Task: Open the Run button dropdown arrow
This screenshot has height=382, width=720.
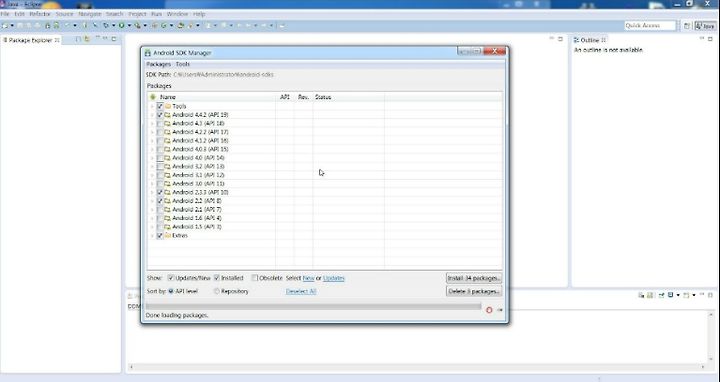Action: point(129,25)
